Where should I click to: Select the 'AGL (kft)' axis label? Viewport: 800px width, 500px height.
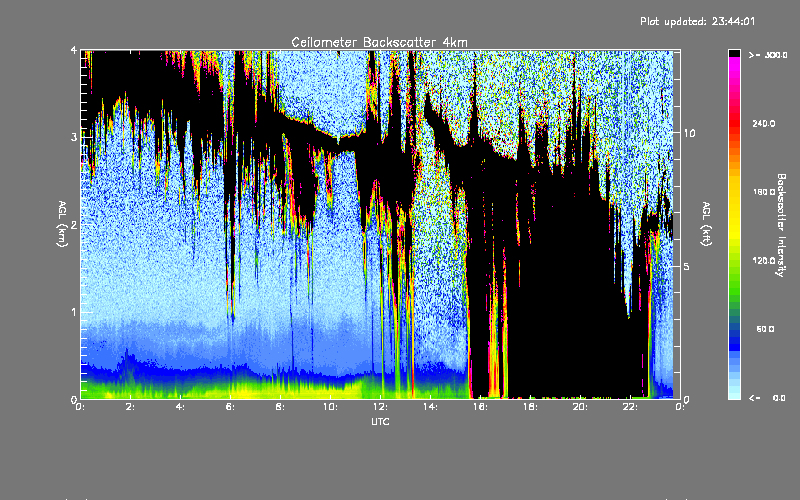[706, 224]
